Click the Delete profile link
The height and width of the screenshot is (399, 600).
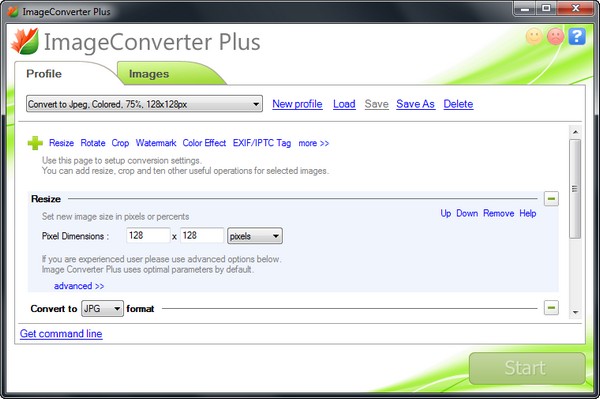point(458,104)
